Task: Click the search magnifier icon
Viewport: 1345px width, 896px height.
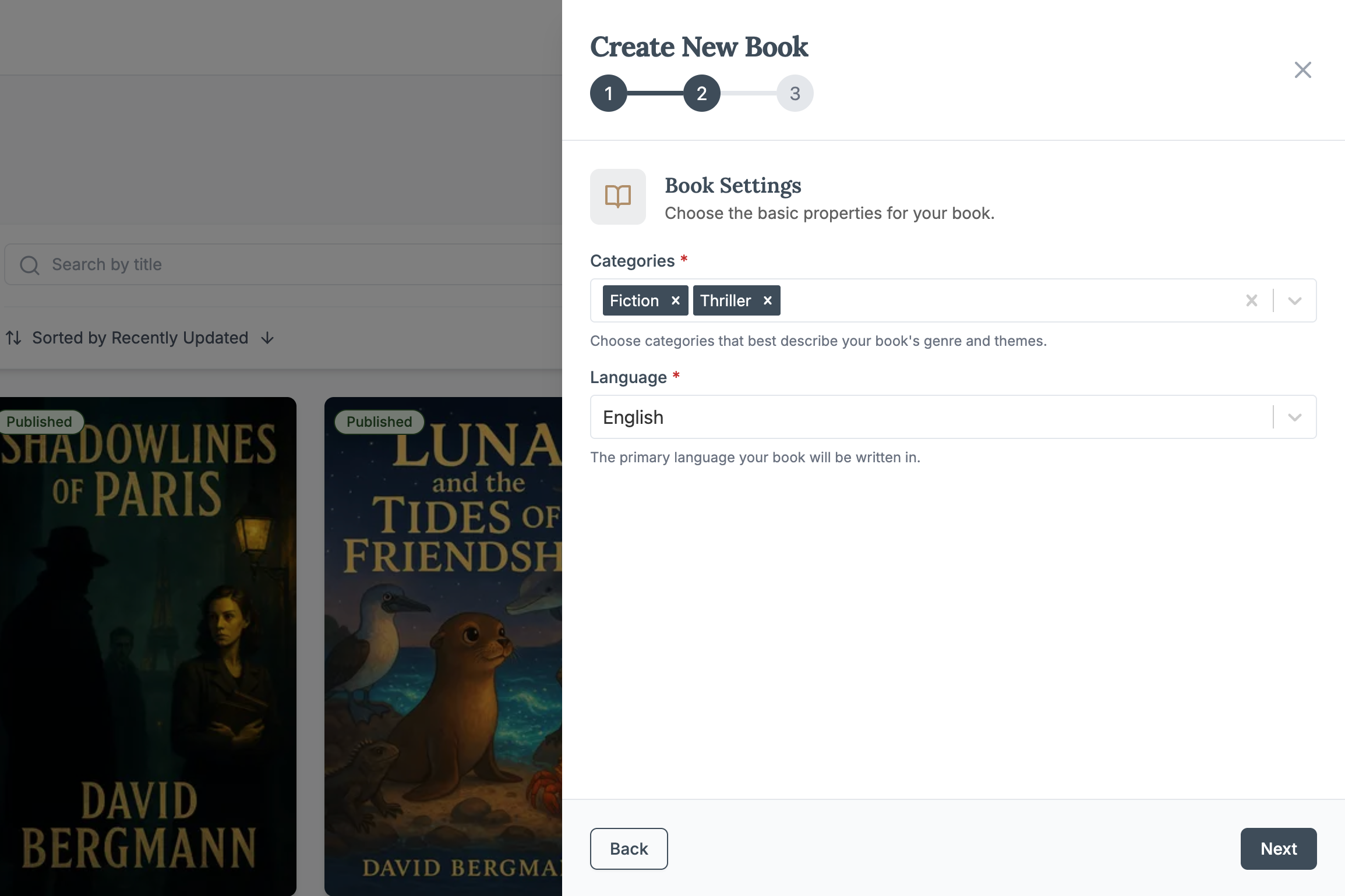Action: [30, 265]
